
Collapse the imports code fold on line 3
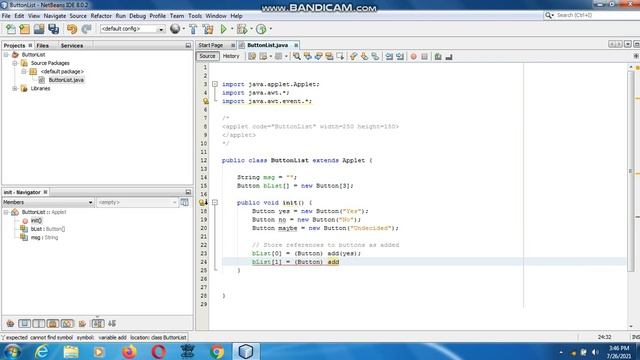[215, 84]
